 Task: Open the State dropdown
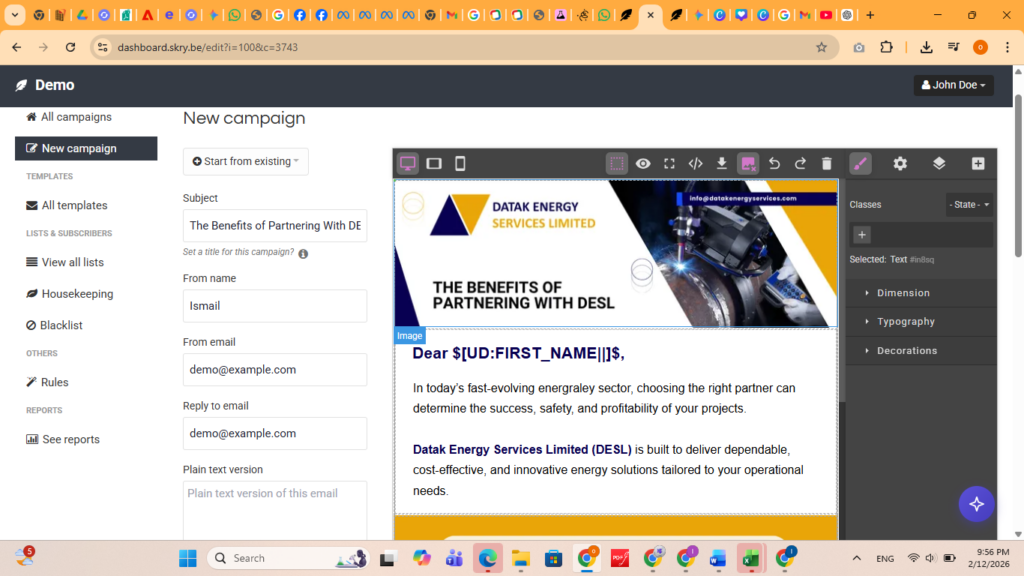pos(969,204)
